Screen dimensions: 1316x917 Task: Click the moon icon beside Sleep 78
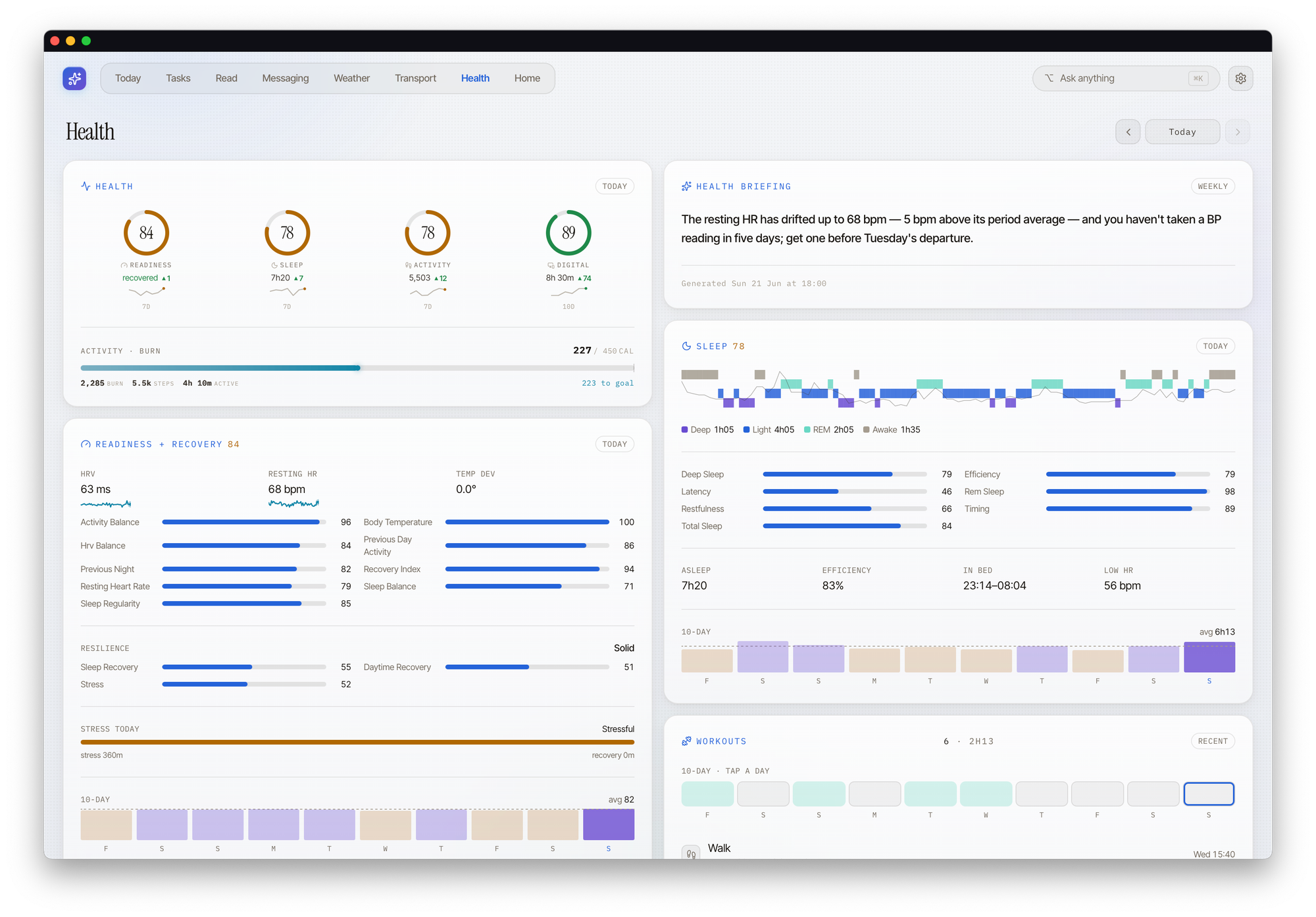[x=686, y=346]
